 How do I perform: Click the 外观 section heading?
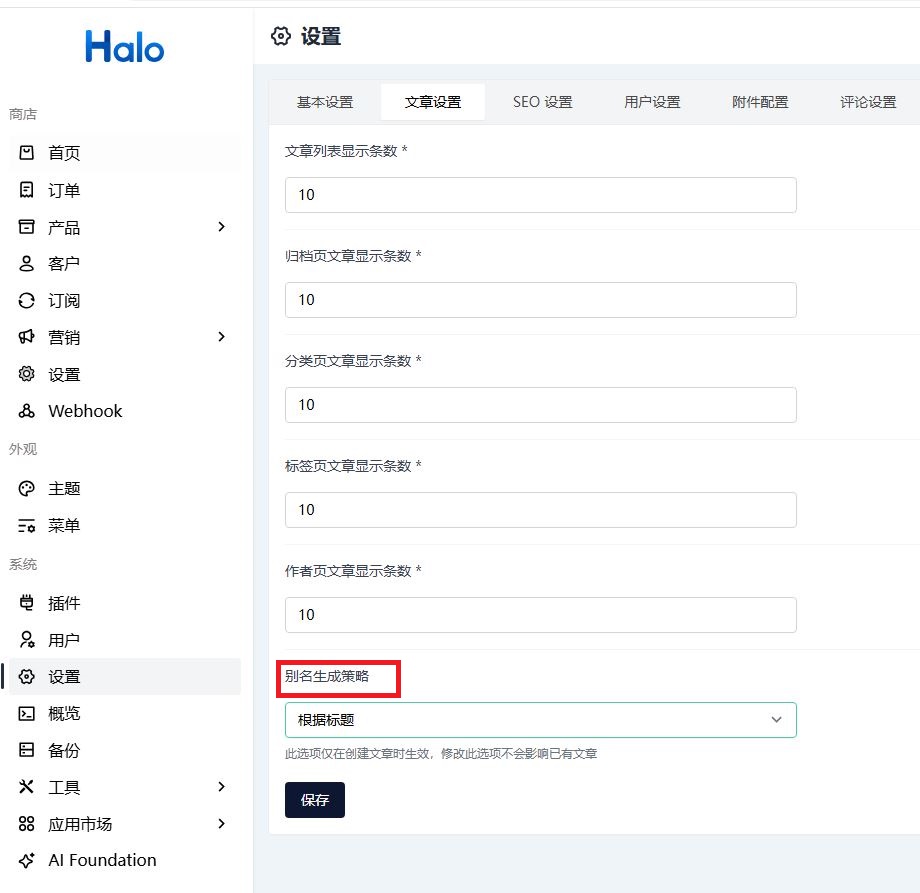(23, 449)
